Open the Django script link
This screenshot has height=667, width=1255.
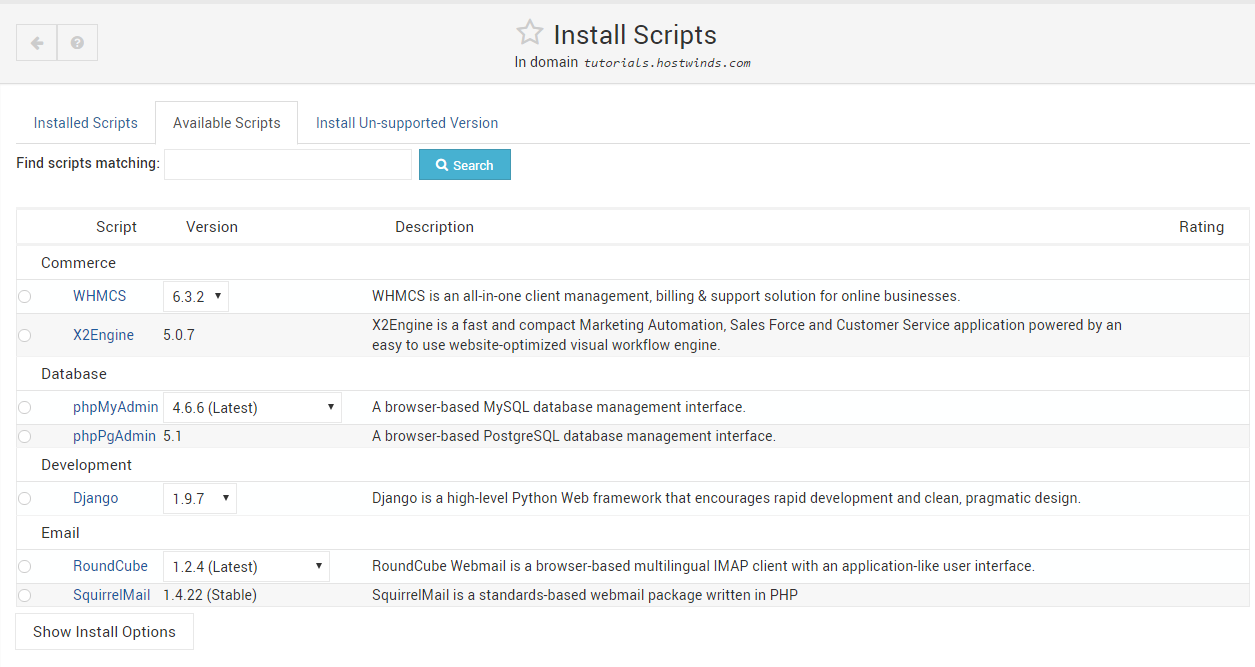[96, 498]
